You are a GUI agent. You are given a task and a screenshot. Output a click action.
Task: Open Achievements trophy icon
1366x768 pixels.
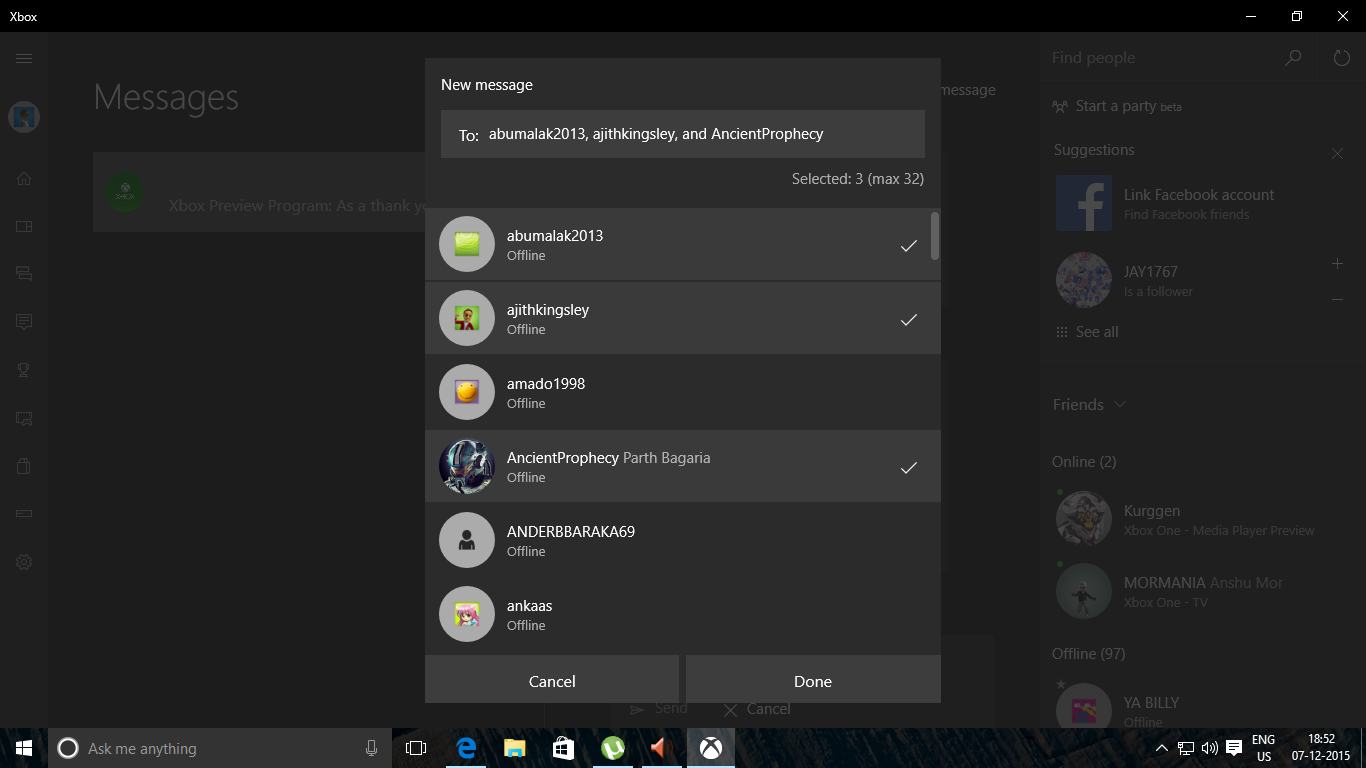(24, 370)
